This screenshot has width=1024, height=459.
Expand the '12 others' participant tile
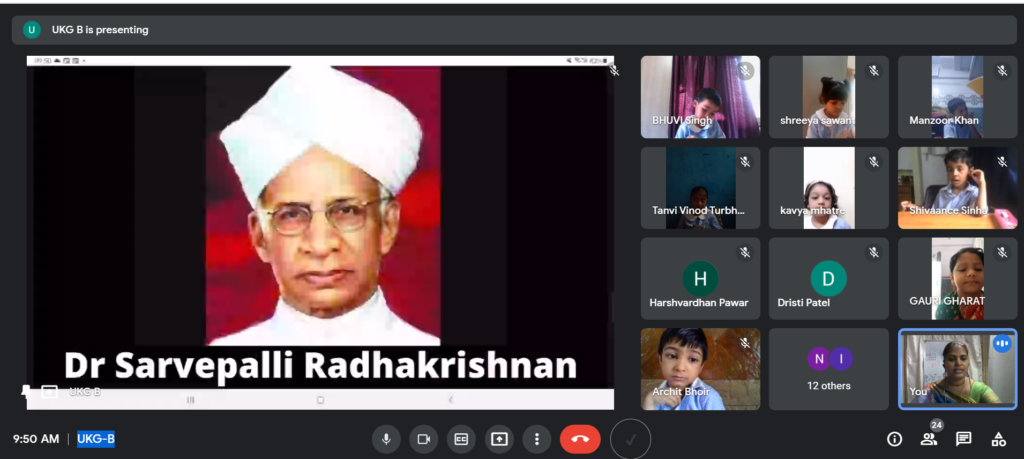(x=828, y=369)
